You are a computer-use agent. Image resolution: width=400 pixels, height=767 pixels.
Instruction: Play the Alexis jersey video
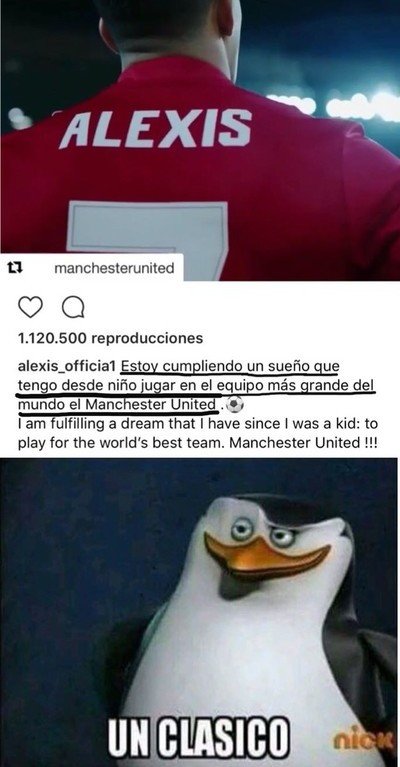[200, 140]
